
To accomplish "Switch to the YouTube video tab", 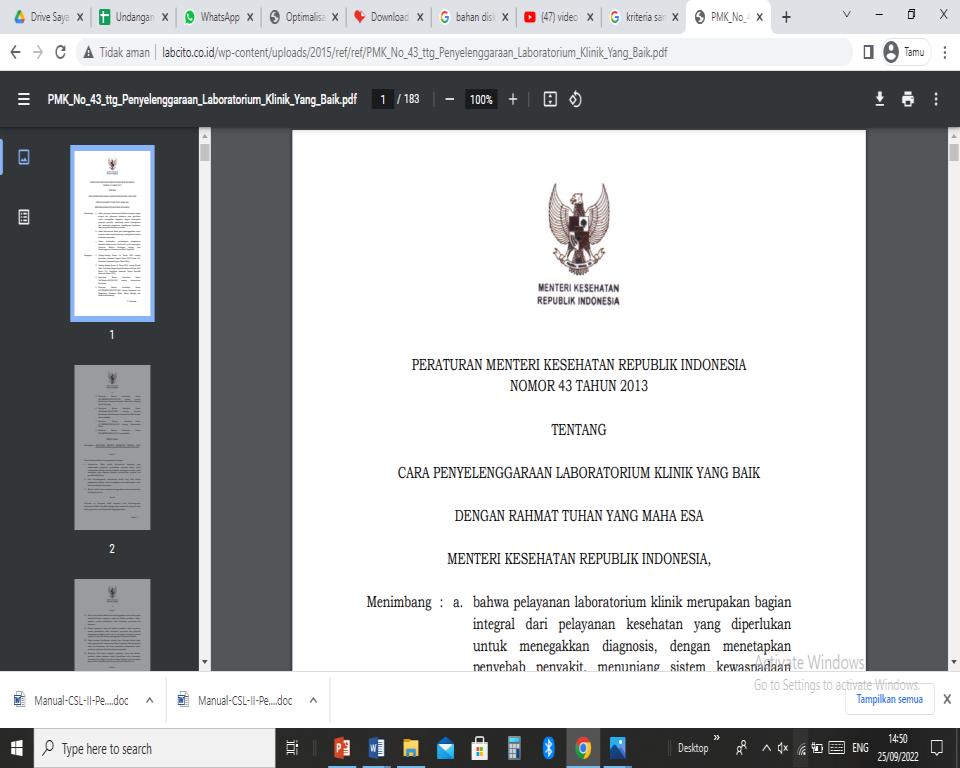I will 552,17.
